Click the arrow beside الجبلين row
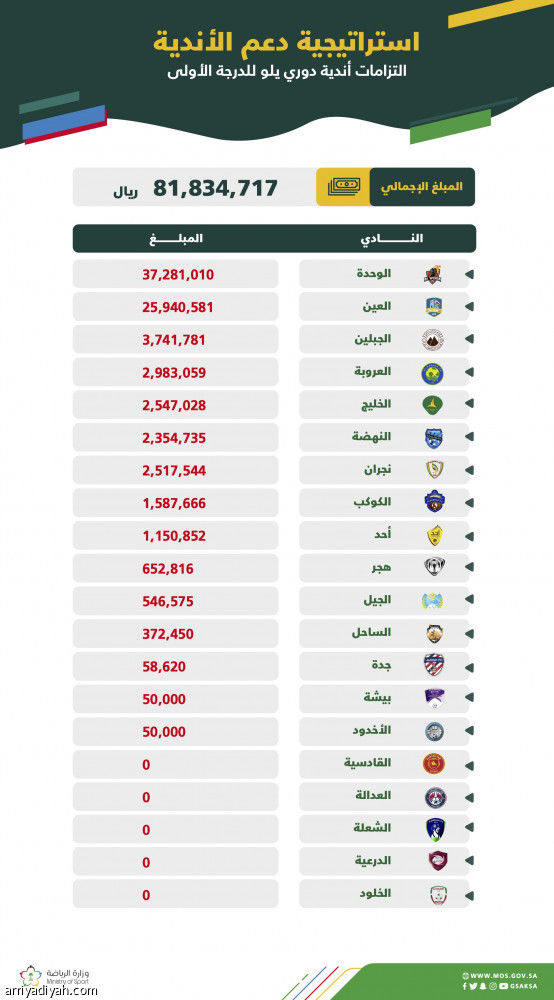Image resolution: width=554 pixels, height=1000 pixels. tap(470, 341)
